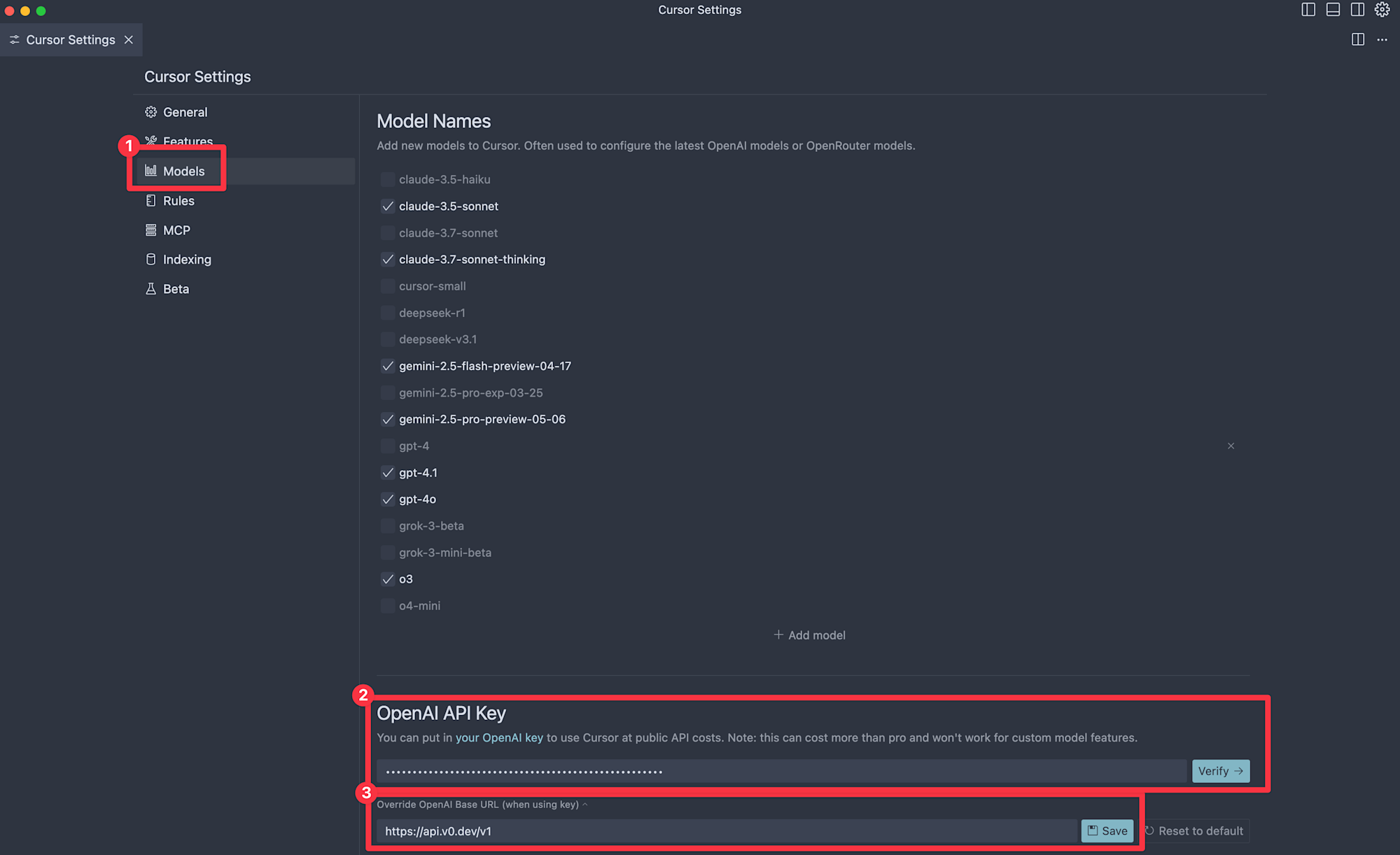Enable cursor-small model checkbox
The height and width of the screenshot is (855, 1400).
click(387, 286)
